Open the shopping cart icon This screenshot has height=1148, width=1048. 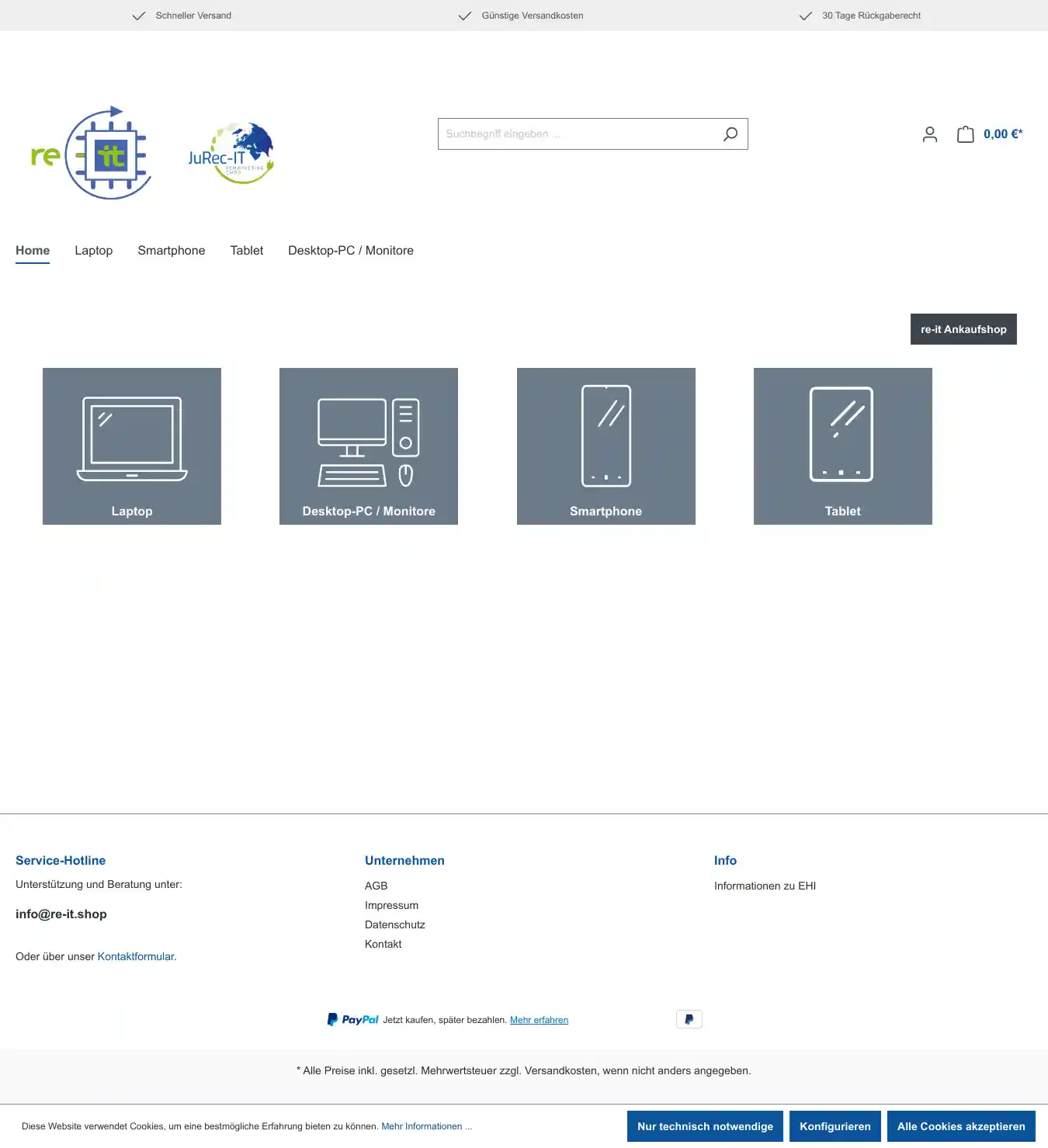pyautogui.click(x=965, y=134)
